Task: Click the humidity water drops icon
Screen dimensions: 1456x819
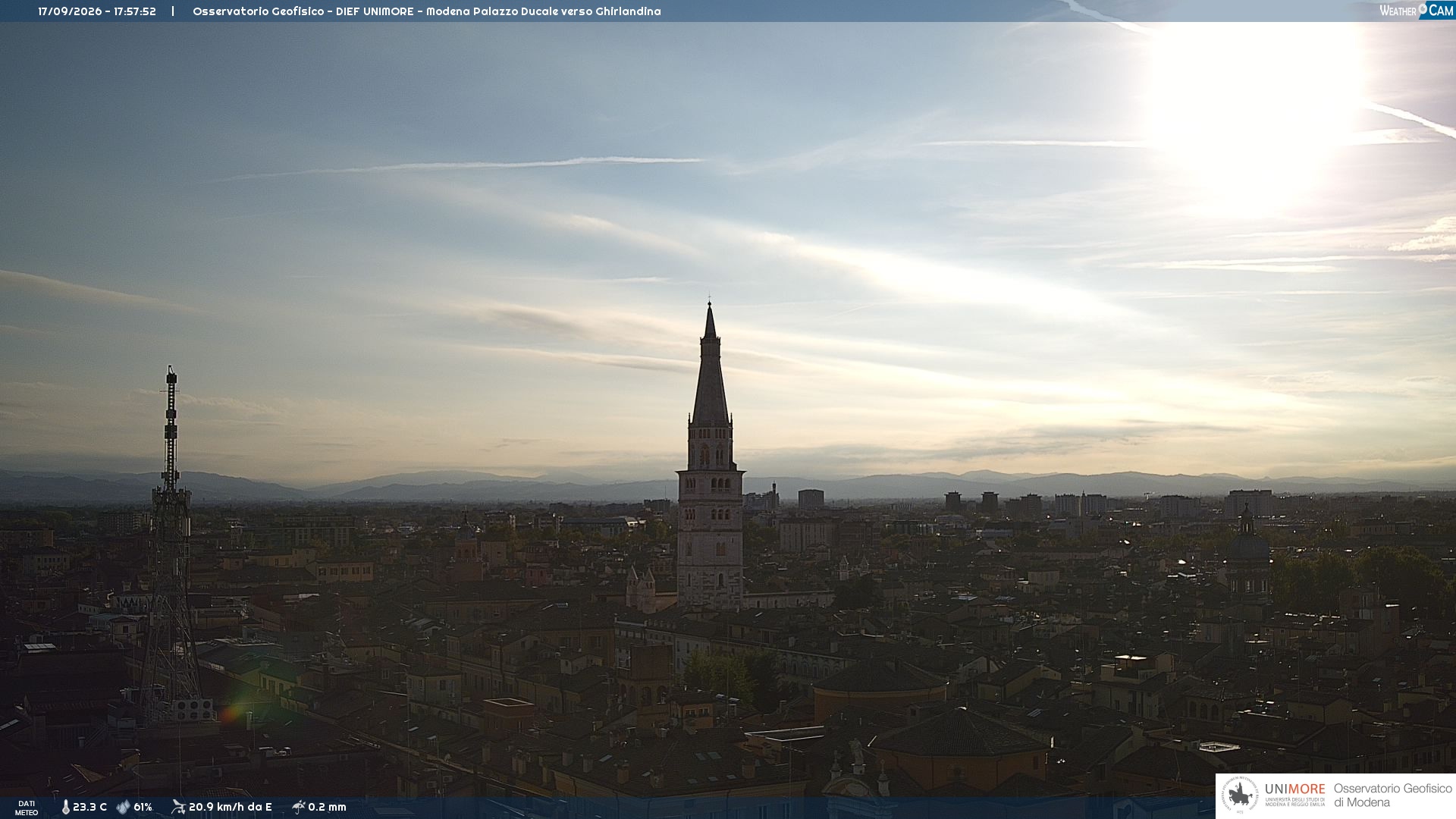Action: [x=123, y=807]
